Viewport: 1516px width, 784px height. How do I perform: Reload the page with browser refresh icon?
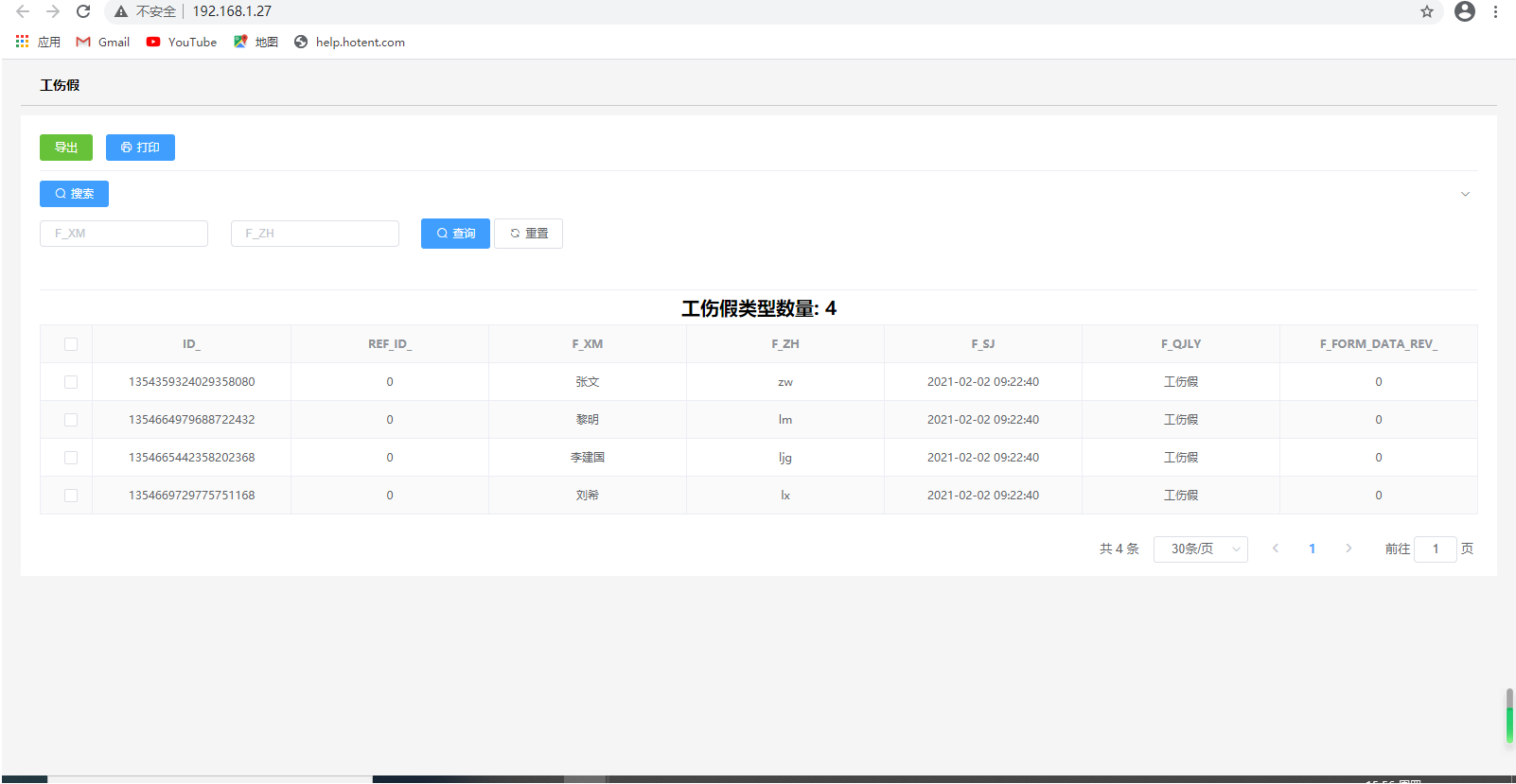pyautogui.click(x=83, y=11)
